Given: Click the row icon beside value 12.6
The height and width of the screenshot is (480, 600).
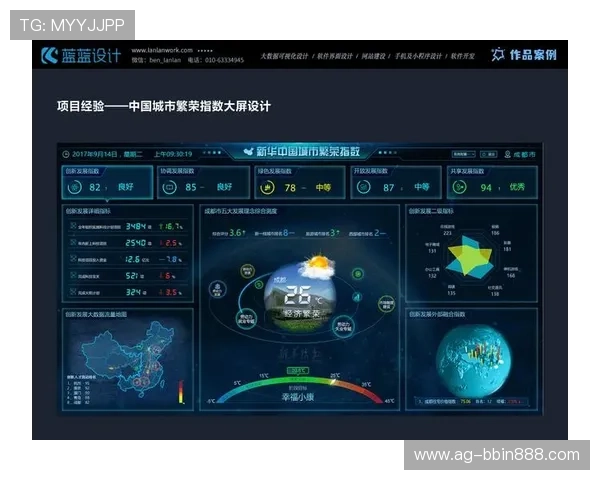Looking at the screenshot, I should 73,259.
